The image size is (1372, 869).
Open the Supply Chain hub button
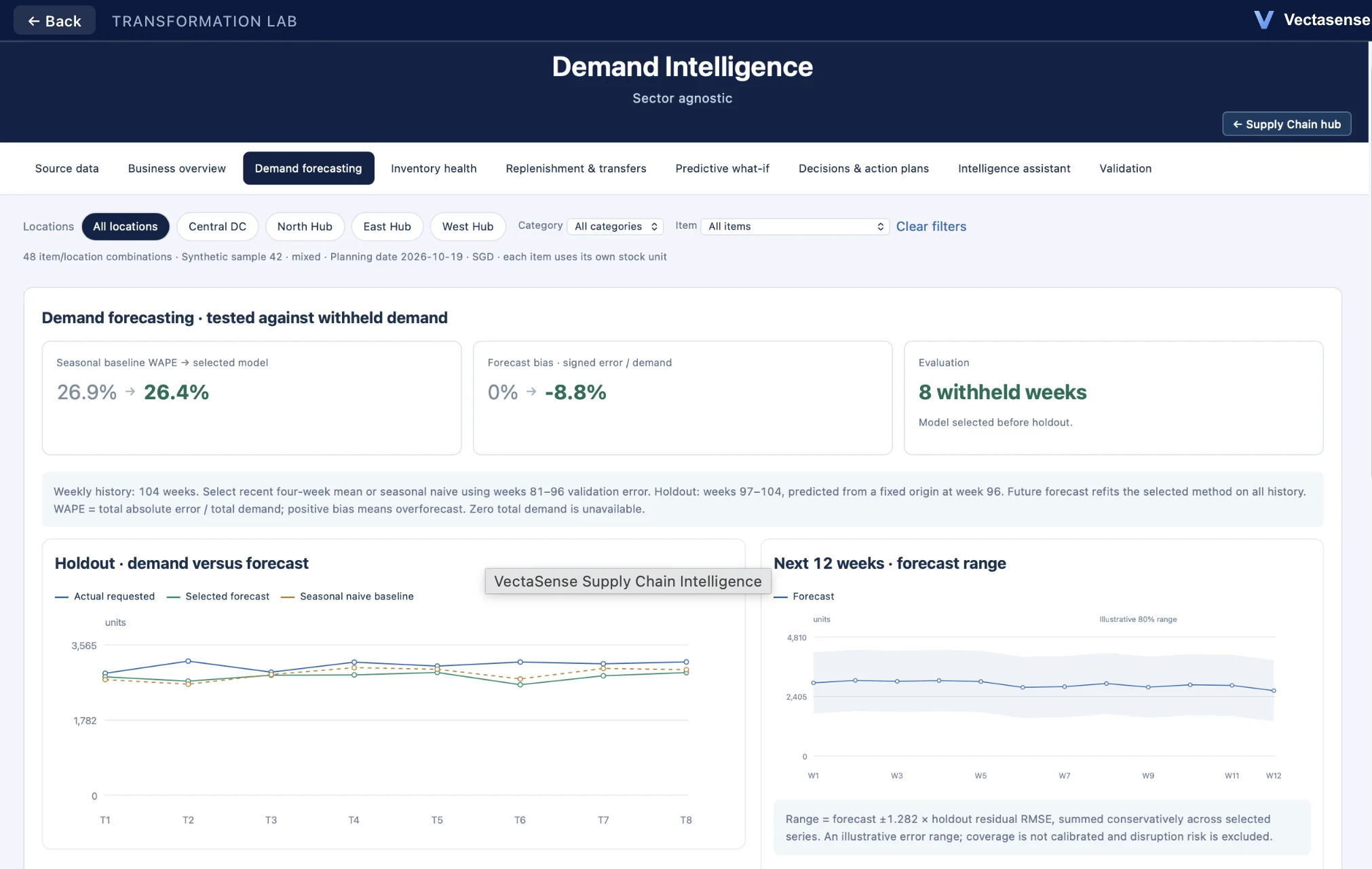coord(1287,124)
